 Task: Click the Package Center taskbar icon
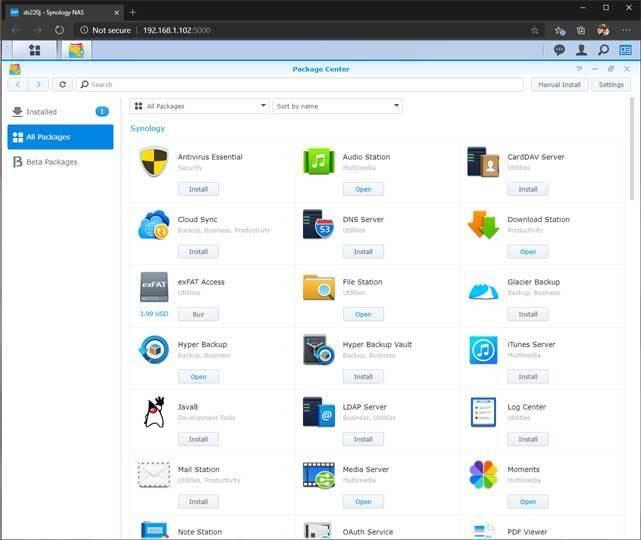76,50
